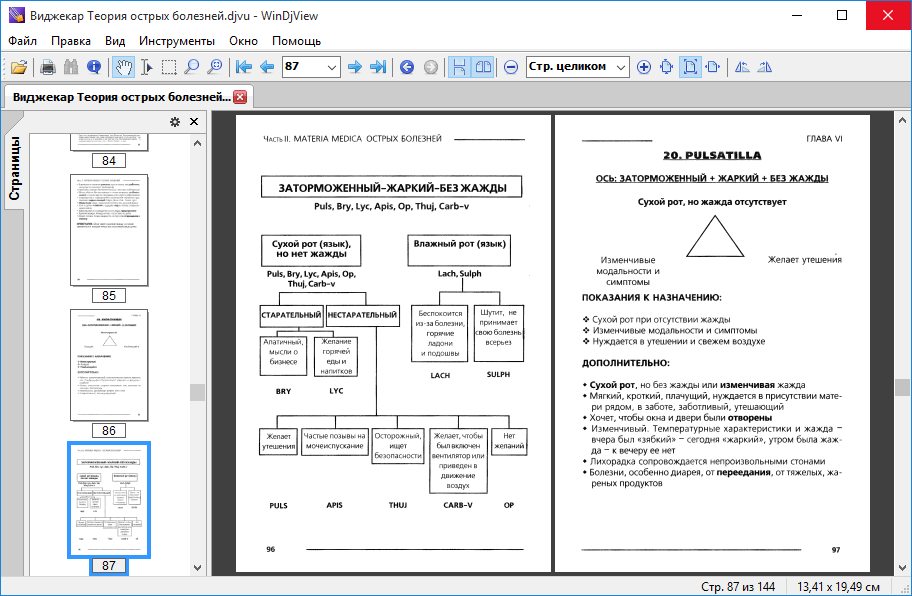912x596 pixels.
Task: Click the 'Стр. 87 из 144' status text
Action: (738, 587)
